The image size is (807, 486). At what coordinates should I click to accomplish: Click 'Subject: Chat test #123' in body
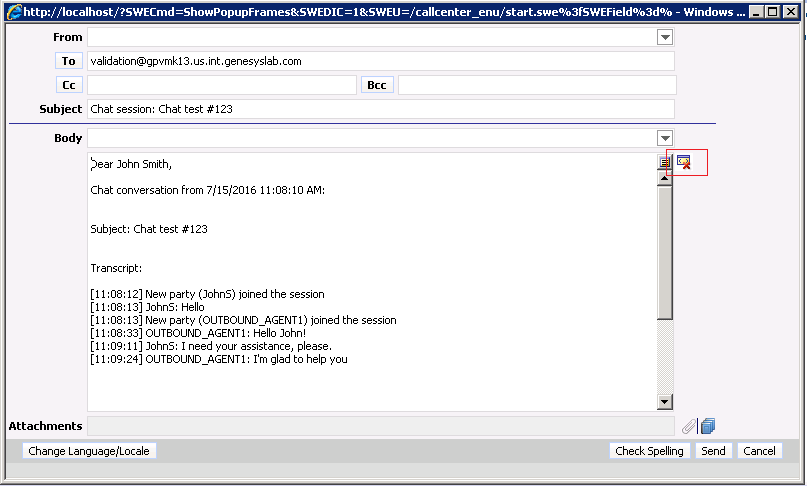pos(149,229)
